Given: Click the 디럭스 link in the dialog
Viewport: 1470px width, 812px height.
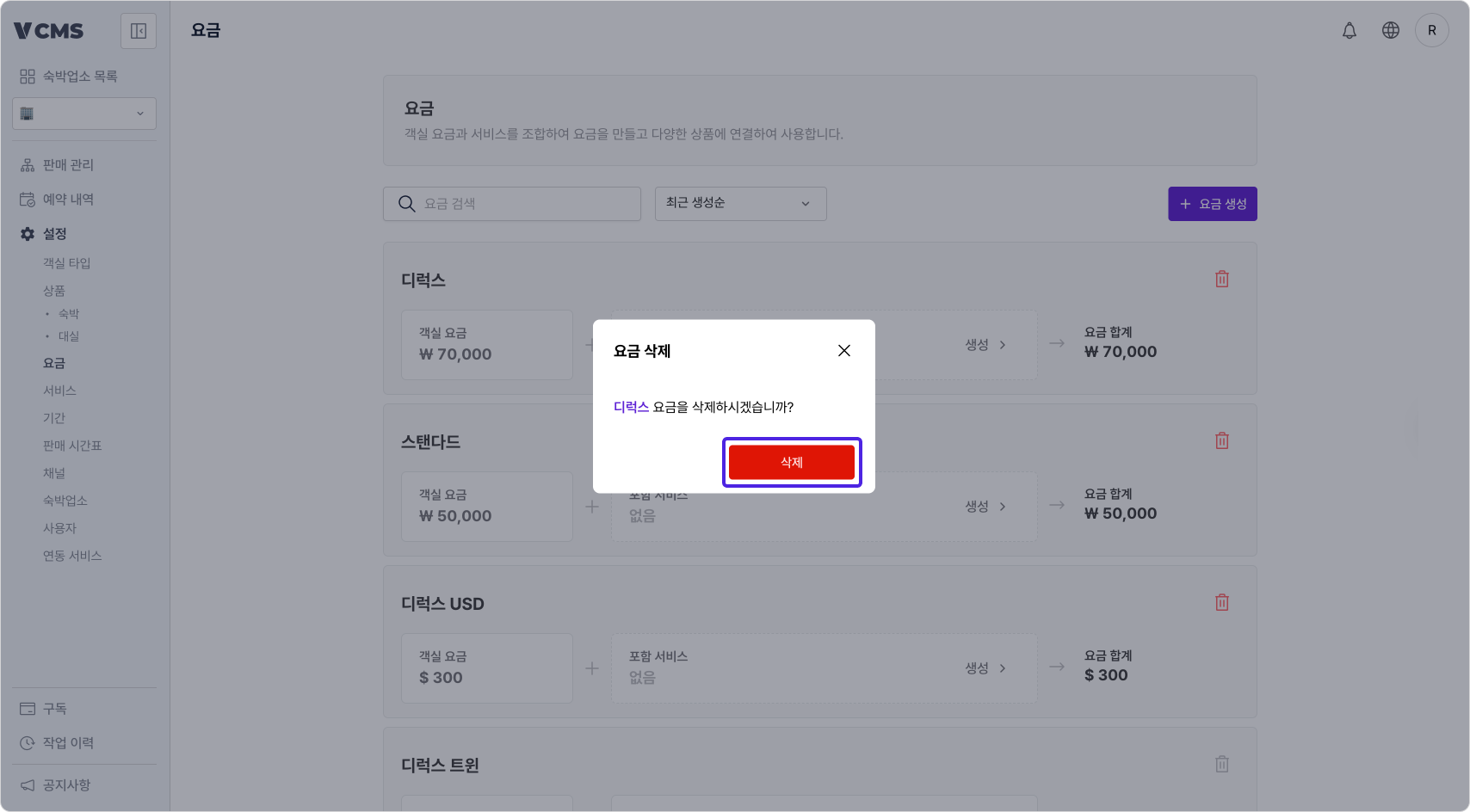Looking at the screenshot, I should 631,407.
